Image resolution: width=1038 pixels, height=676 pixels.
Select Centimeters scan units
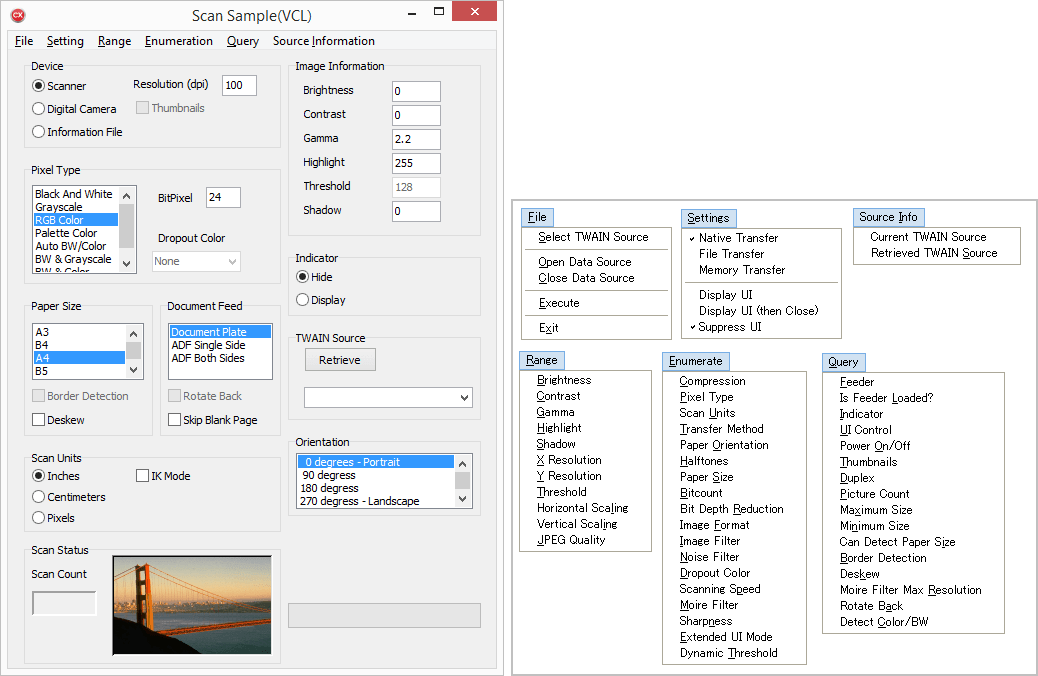[x=38, y=497]
